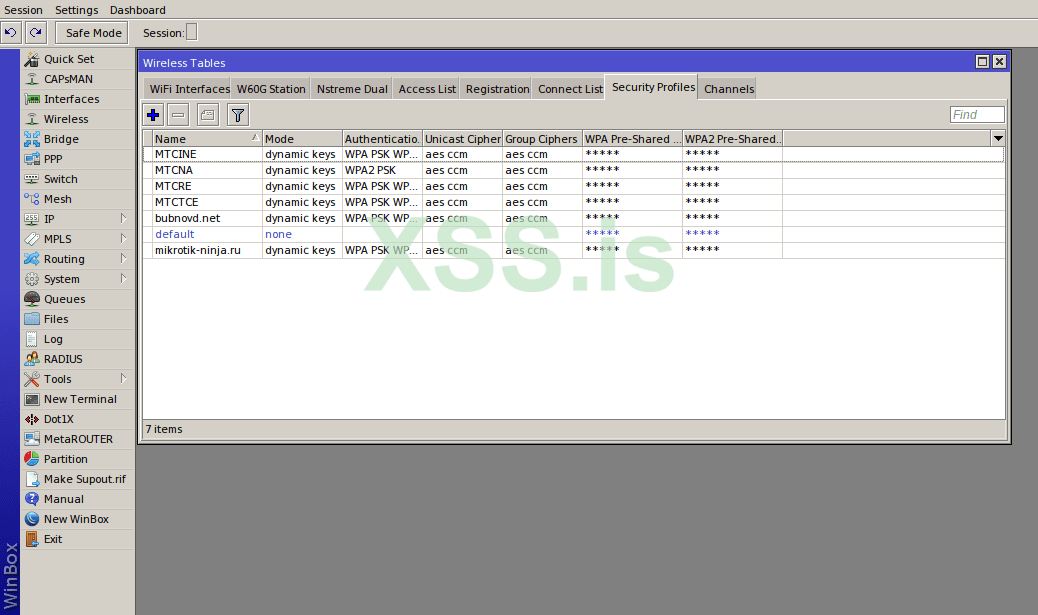Click the Safe Mode button
The image size is (1038, 615).
coord(93,32)
